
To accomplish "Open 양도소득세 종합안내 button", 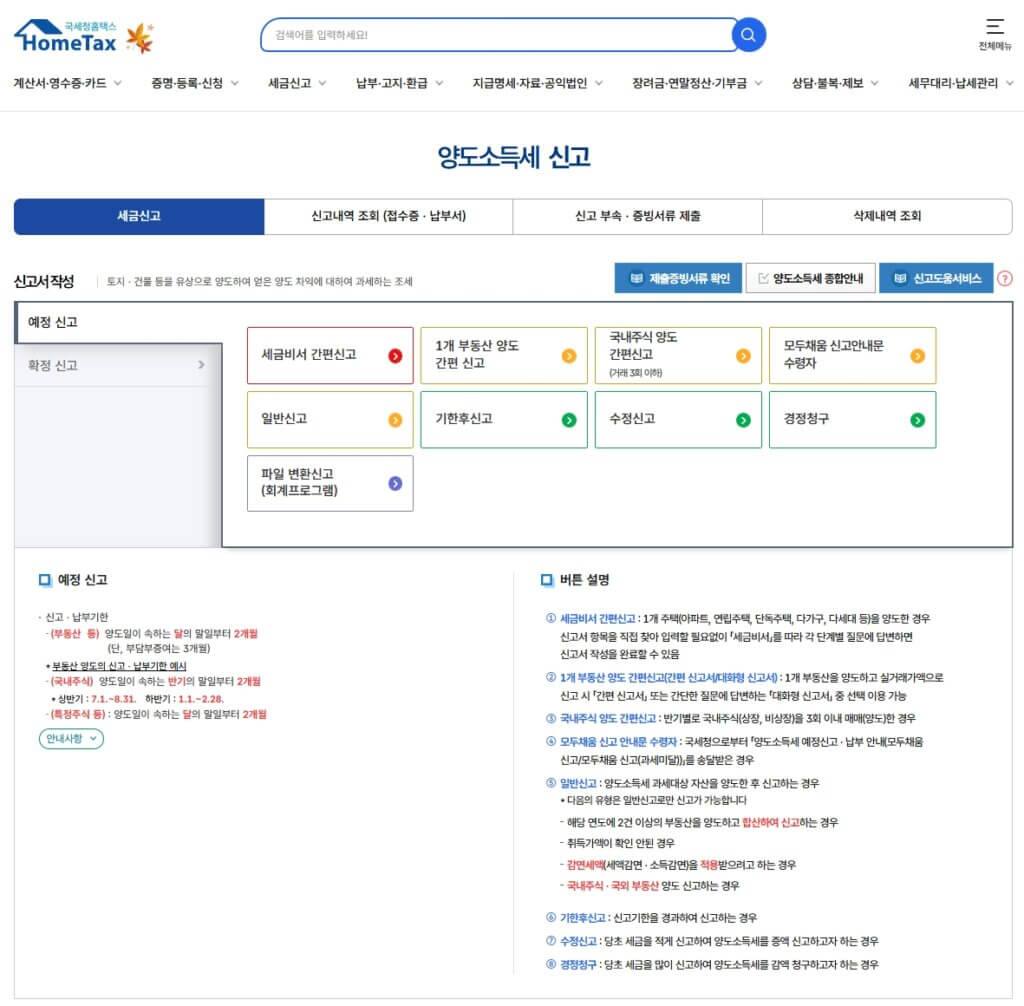I will click(809, 279).
